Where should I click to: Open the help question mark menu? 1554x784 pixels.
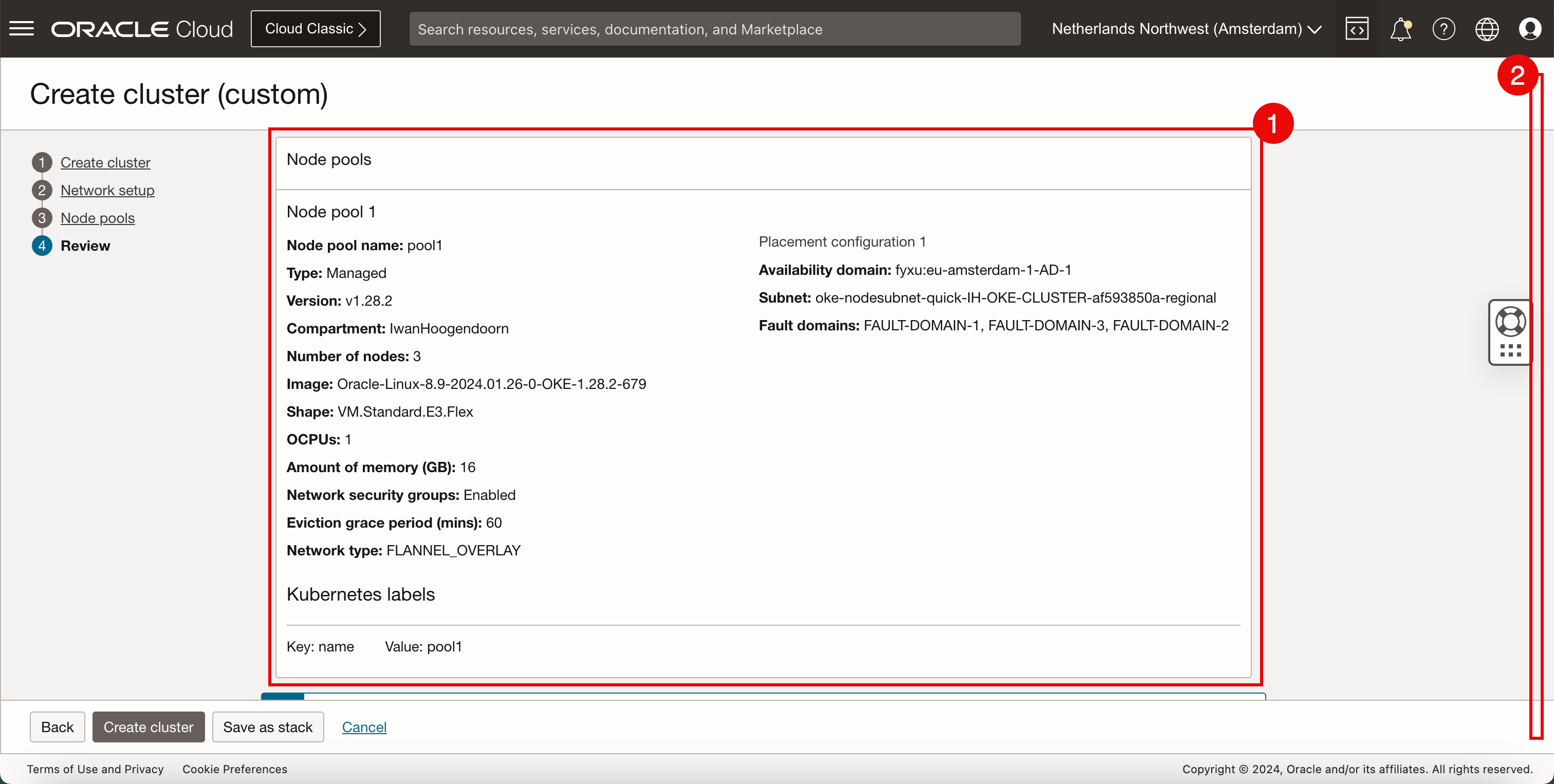[1444, 28]
